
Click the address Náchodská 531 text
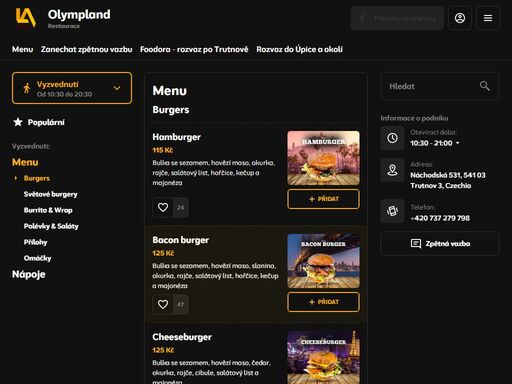click(448, 180)
